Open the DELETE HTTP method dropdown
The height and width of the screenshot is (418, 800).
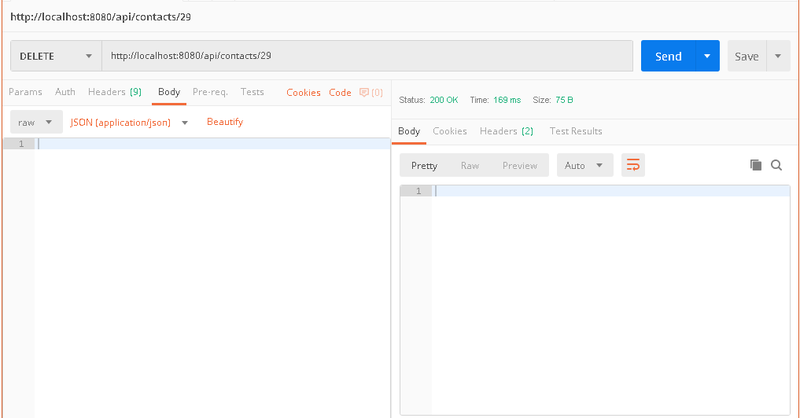click(x=56, y=56)
